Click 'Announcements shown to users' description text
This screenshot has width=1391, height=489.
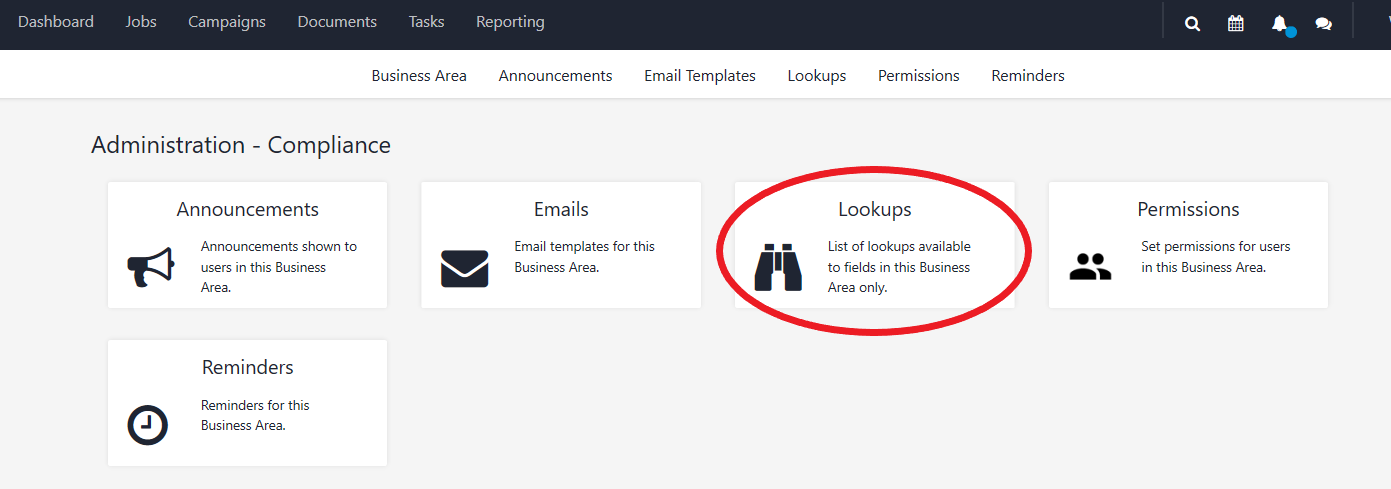point(279,267)
